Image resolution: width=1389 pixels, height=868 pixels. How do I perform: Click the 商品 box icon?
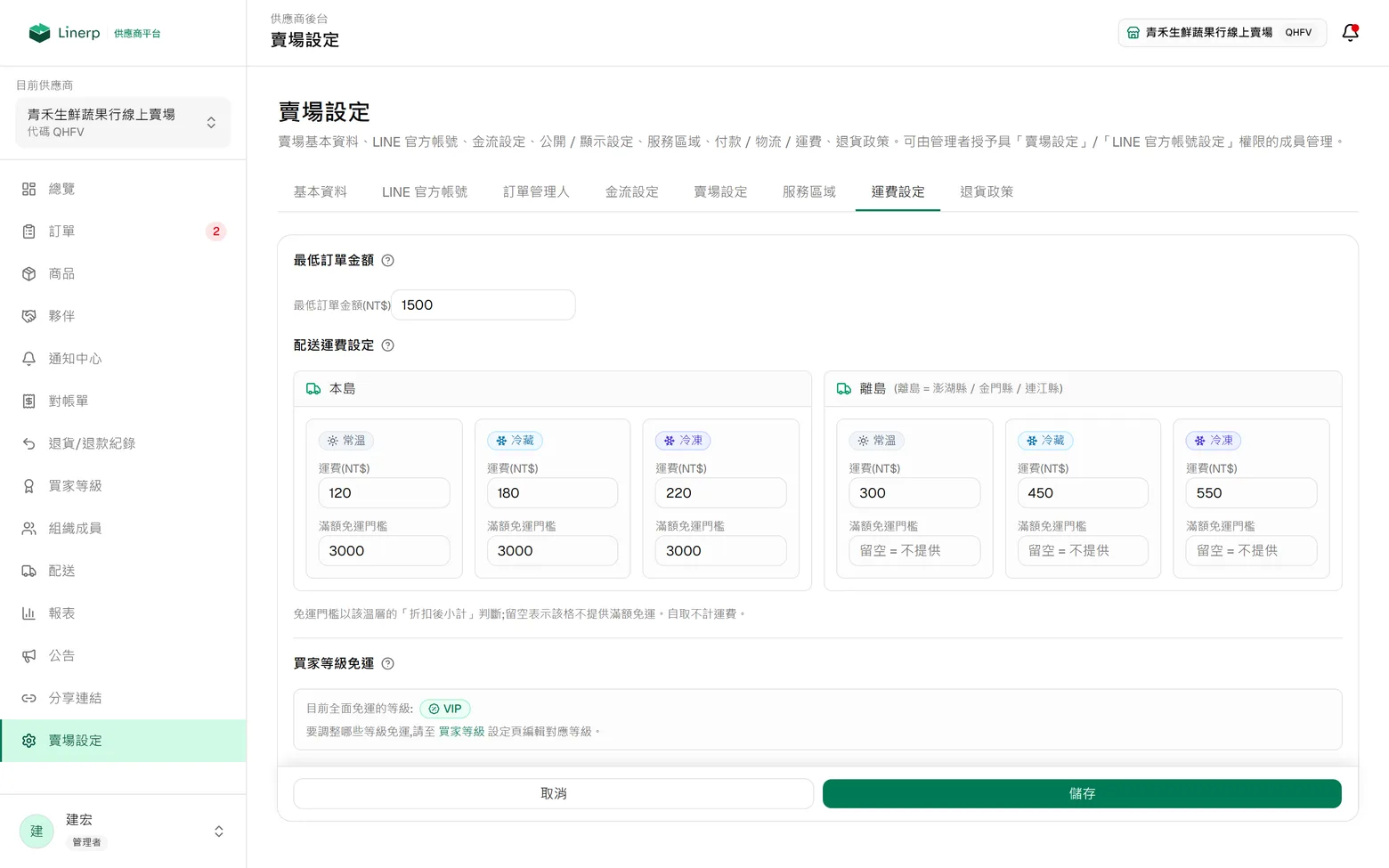pos(28,274)
